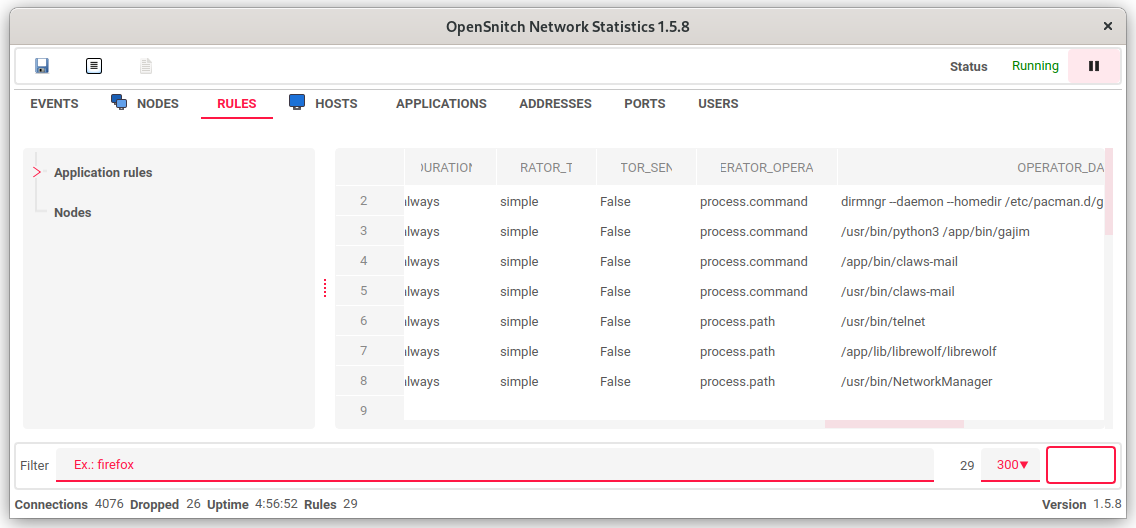
Task: Click the /usr/bin/python3 /app/bin/gajim cell
Action: pyautogui.click(x=971, y=232)
